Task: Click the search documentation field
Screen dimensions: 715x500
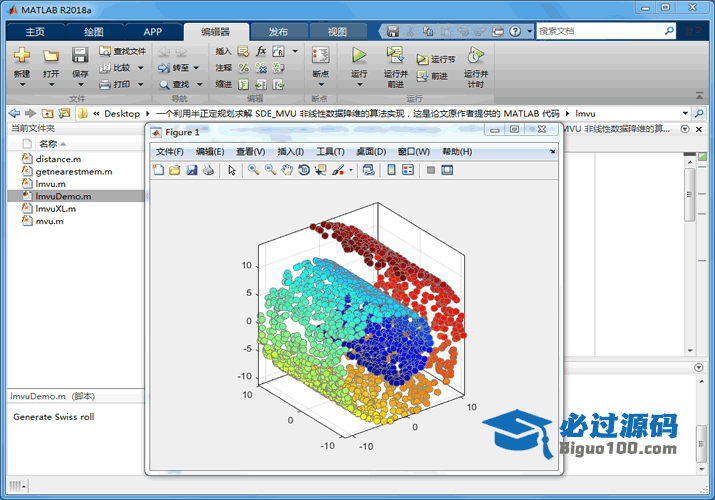Action: (600, 31)
